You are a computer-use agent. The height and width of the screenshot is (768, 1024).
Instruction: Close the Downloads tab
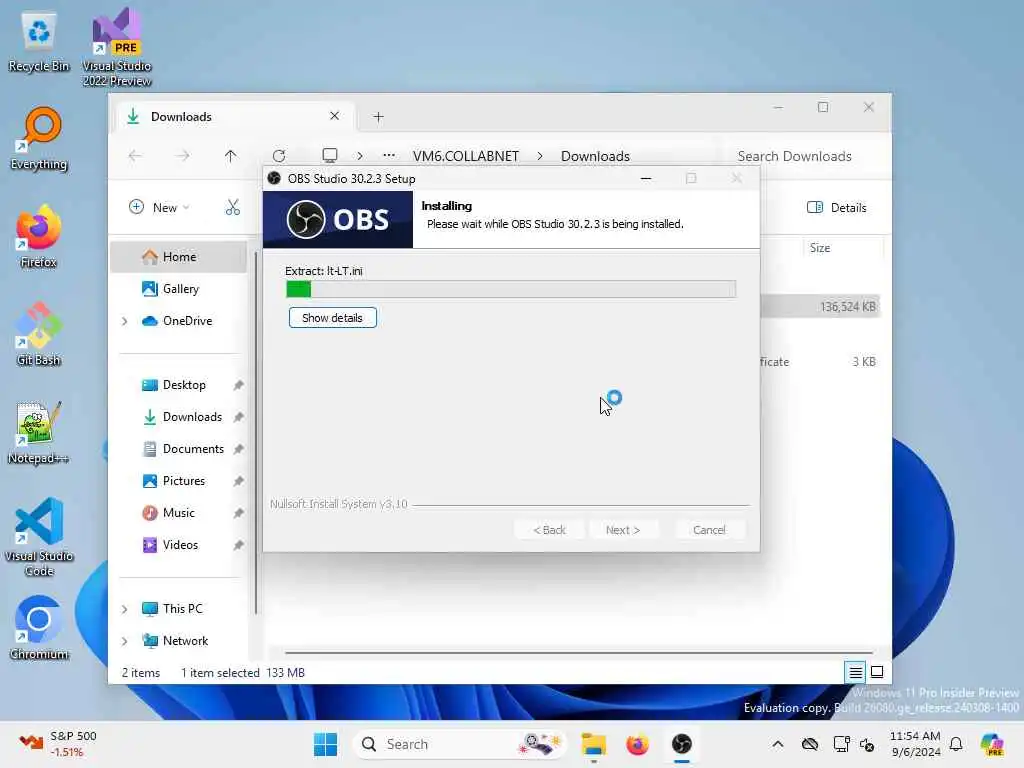coord(334,116)
